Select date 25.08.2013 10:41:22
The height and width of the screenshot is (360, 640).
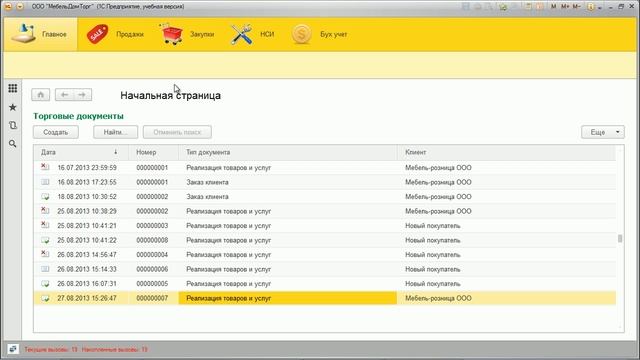(87, 240)
